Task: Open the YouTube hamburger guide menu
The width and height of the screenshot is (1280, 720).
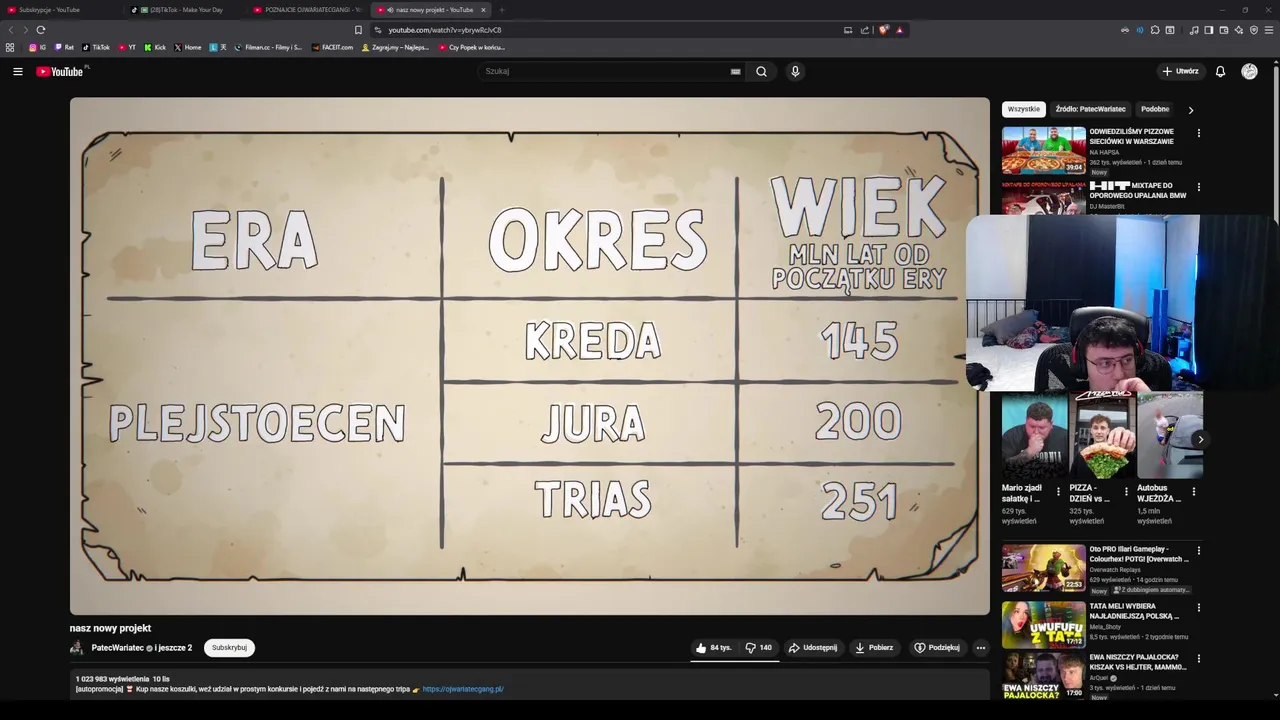Action: tap(17, 71)
